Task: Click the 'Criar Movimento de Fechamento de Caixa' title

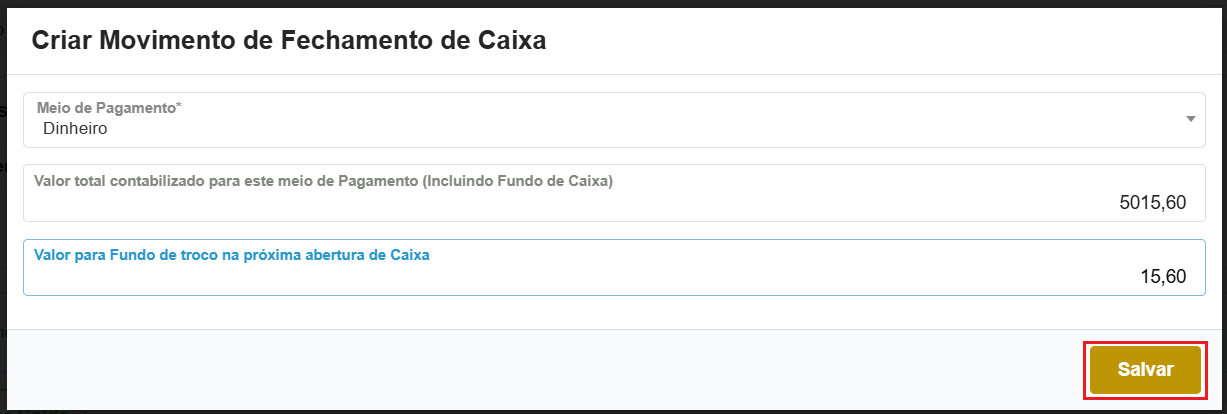Action: pos(289,41)
